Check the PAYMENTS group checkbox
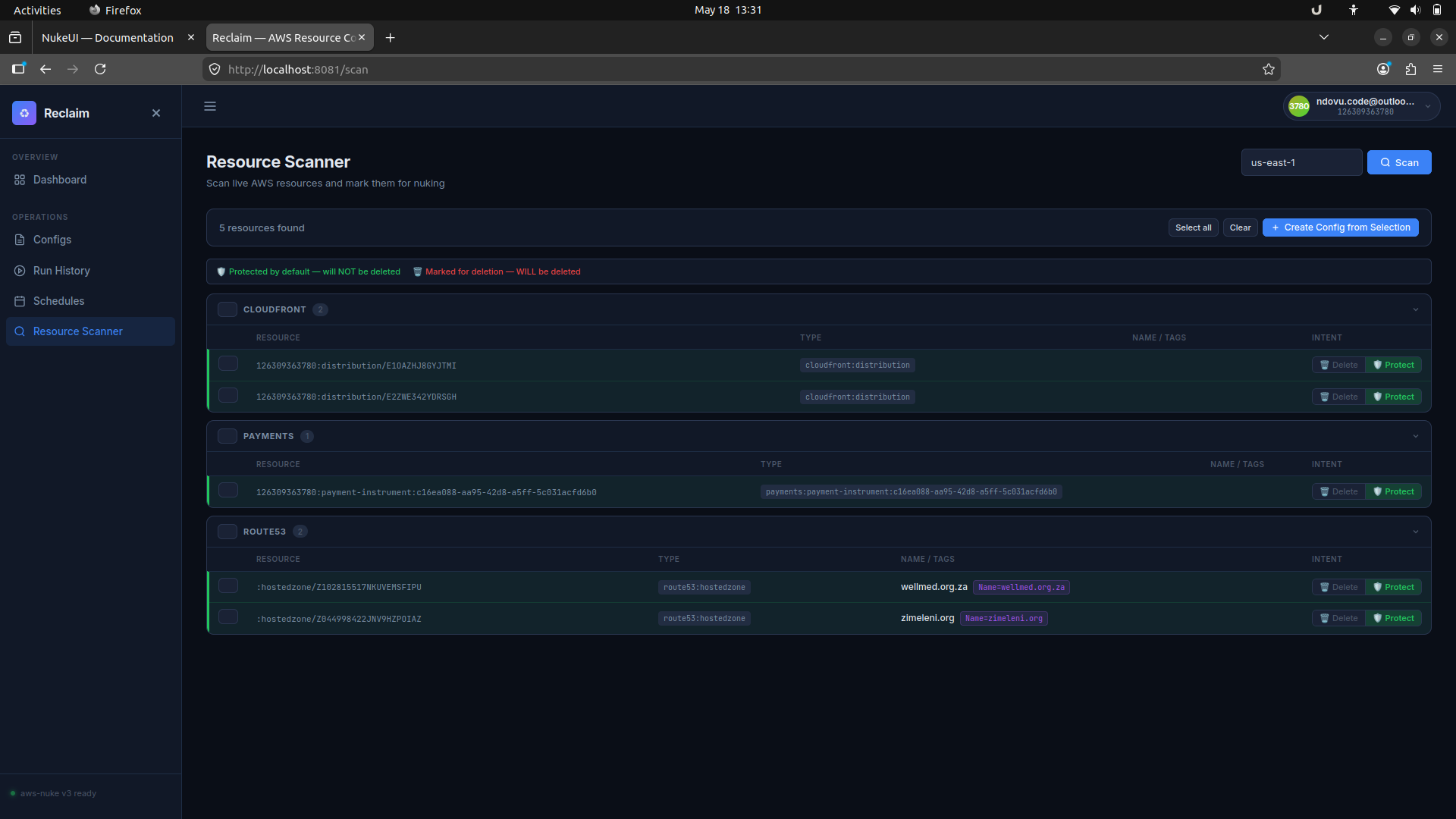1456x819 pixels. pos(227,436)
